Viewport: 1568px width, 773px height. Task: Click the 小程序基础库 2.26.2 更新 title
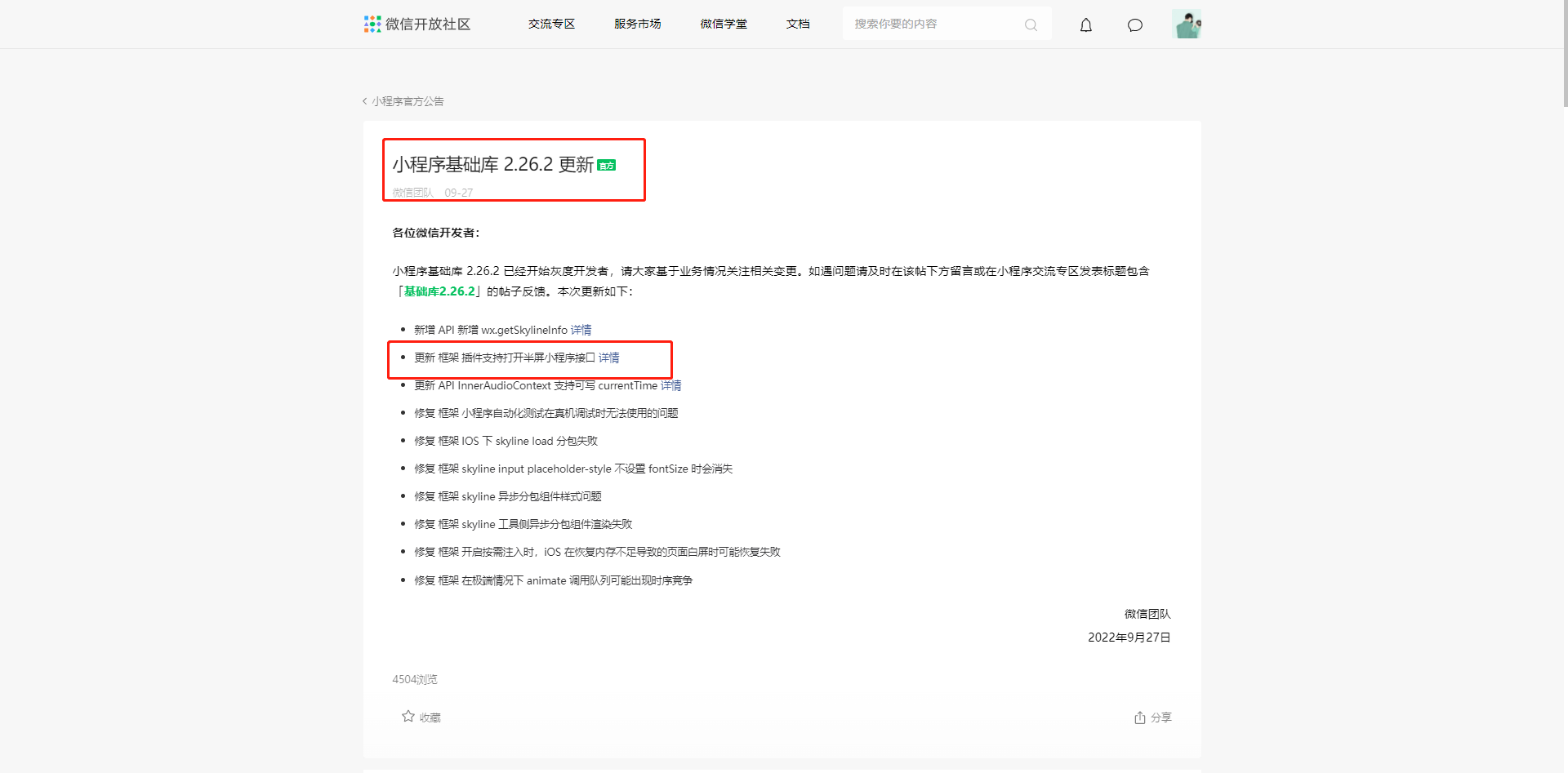click(x=493, y=165)
